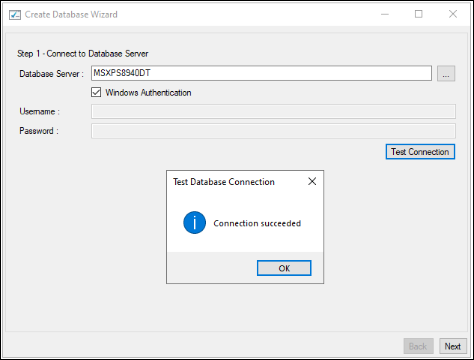Click the 'Database Server :' label
The height and width of the screenshot is (360, 474).
click(51, 74)
